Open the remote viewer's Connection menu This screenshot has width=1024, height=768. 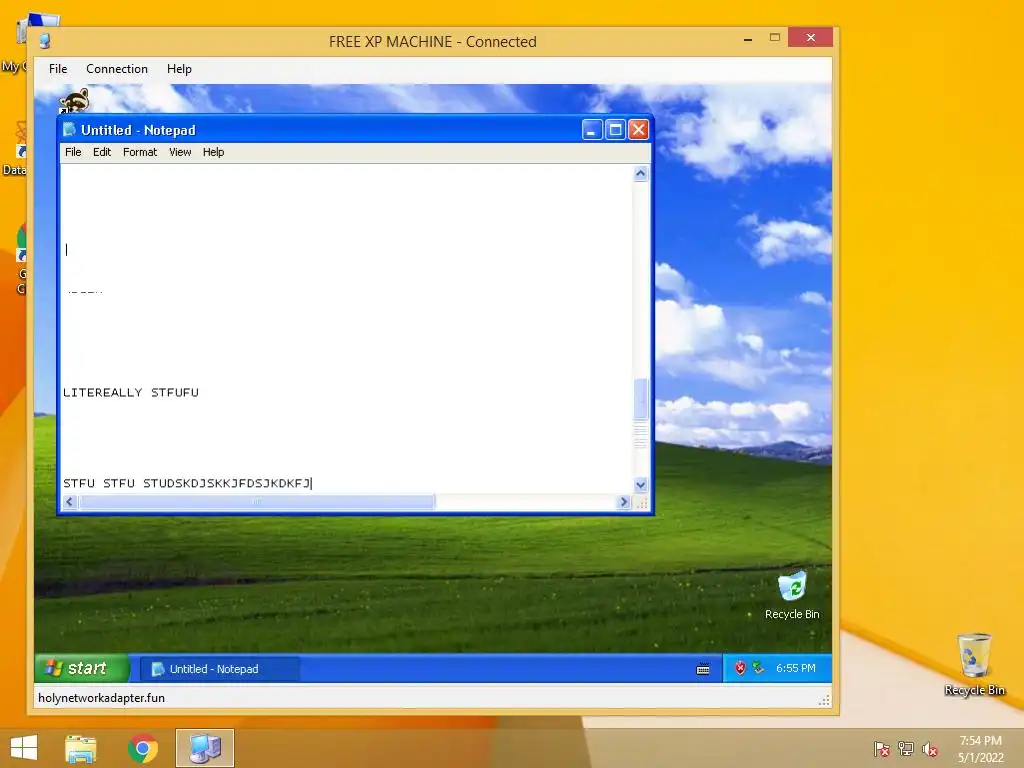pos(117,69)
